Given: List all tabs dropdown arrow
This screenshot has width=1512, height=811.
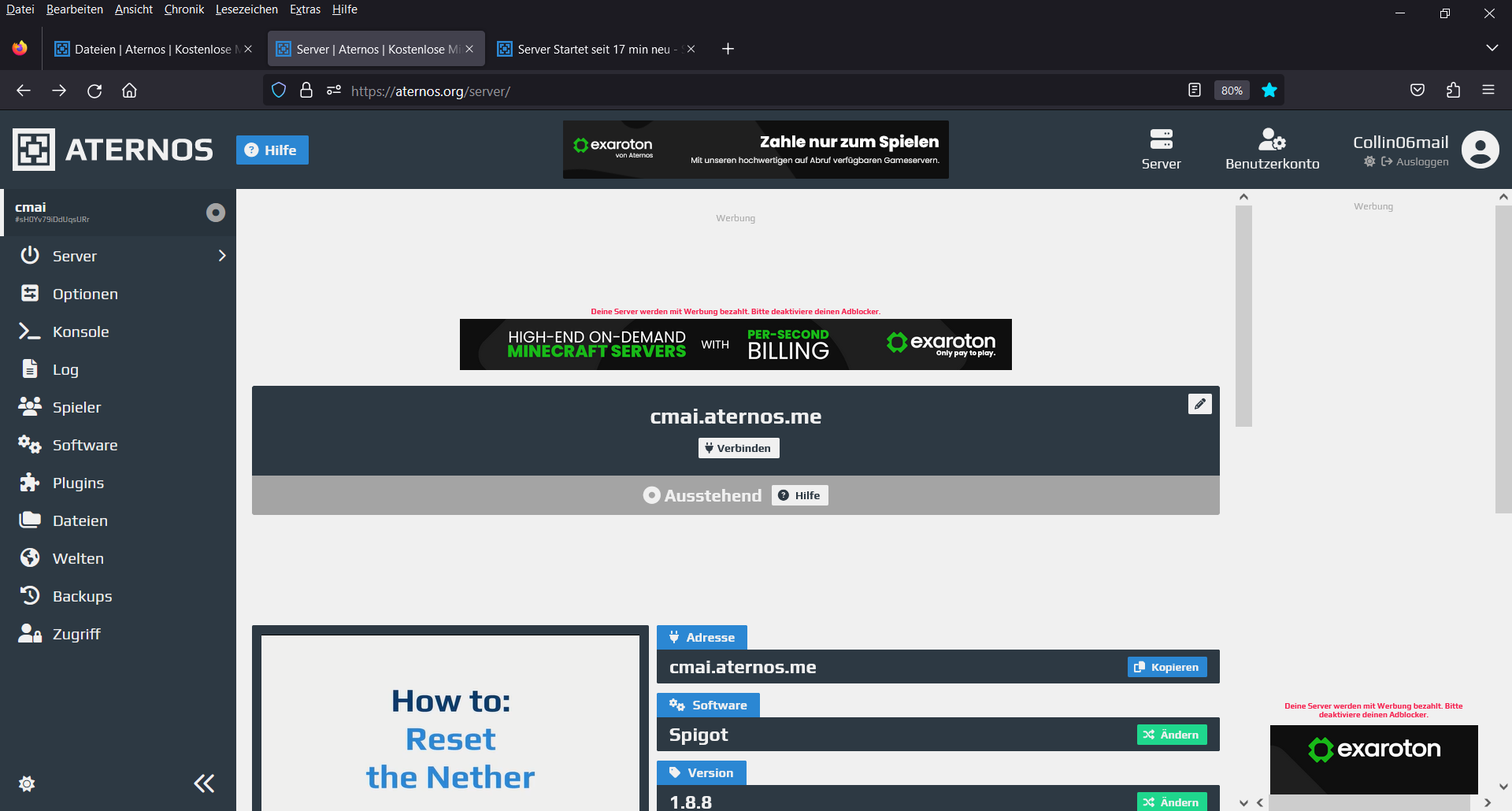Looking at the screenshot, I should click(1492, 48).
